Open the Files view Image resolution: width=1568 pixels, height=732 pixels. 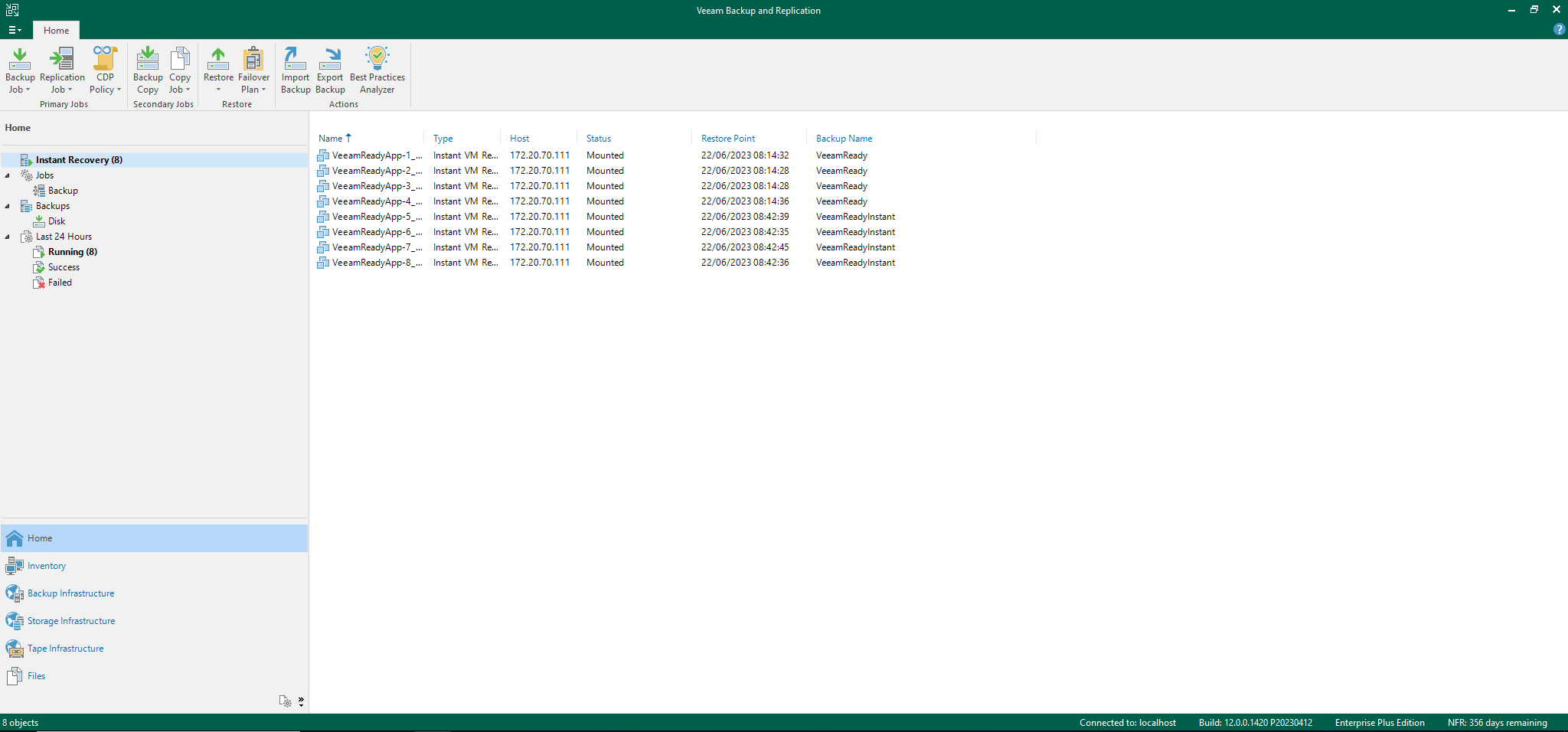pyautogui.click(x=154, y=676)
